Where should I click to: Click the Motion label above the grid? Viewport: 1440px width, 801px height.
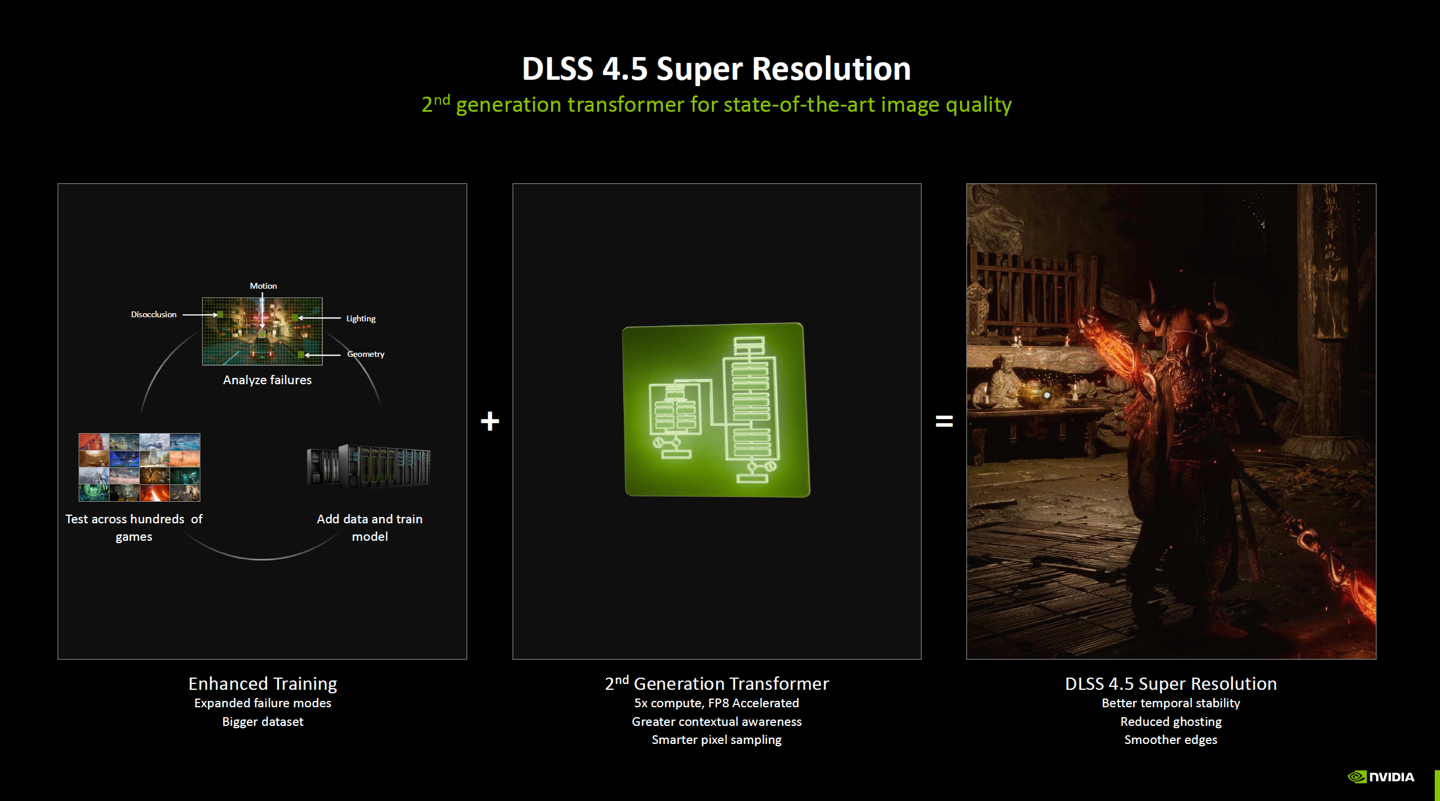(263, 286)
